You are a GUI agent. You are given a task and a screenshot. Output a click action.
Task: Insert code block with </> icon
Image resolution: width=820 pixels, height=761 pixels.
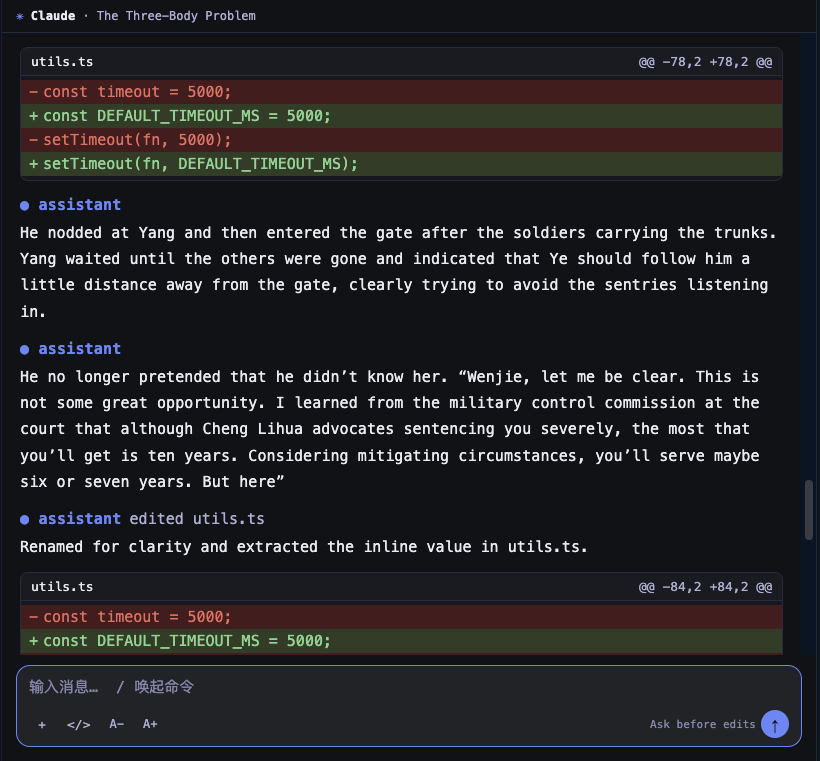(78, 724)
